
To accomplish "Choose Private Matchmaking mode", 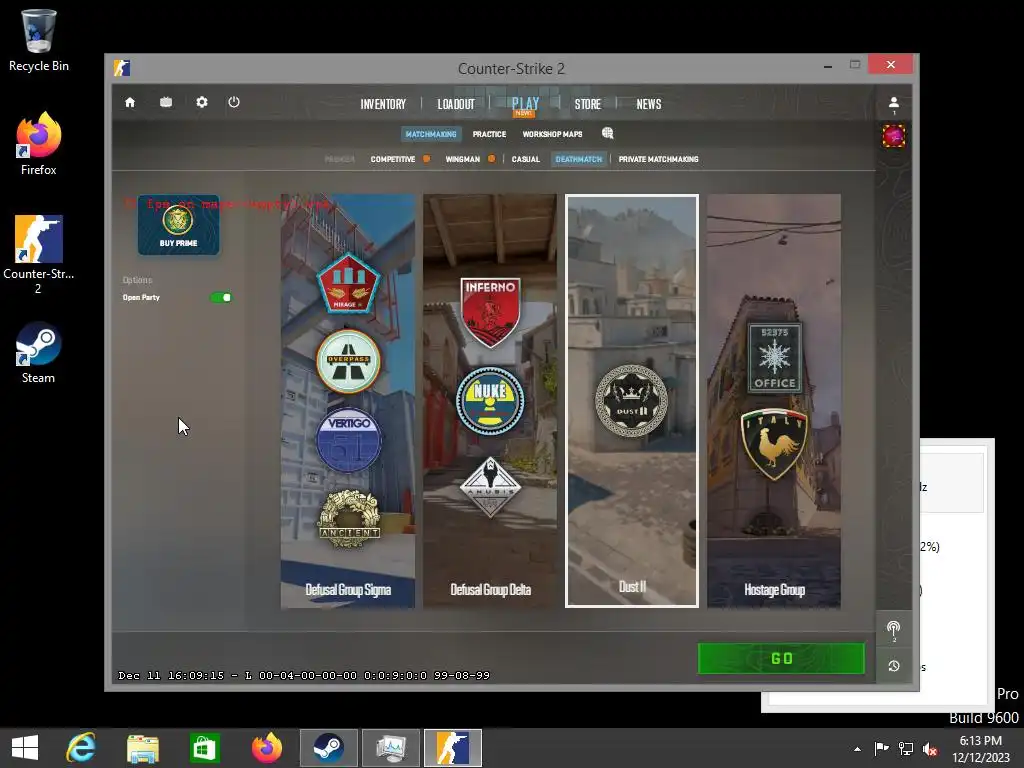I will click(x=658, y=159).
